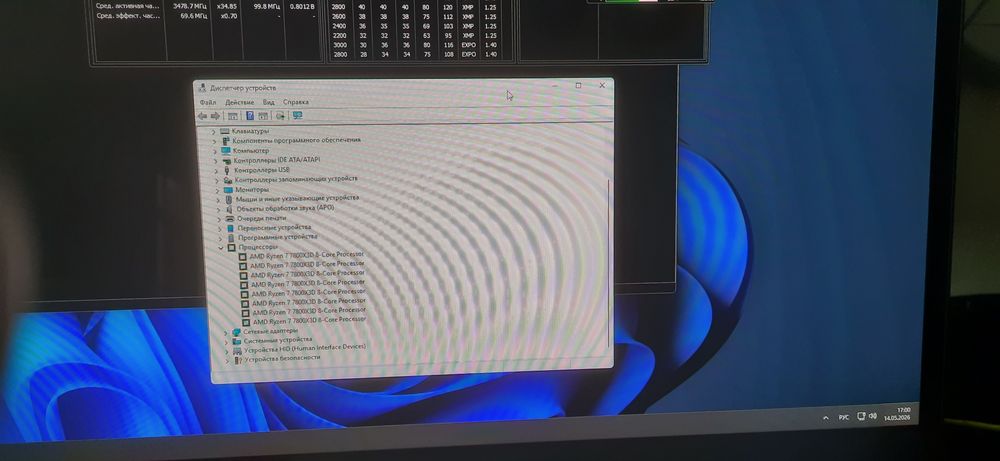Click the x34.85 multiplier in background window
Screen dimensions: 1000x461
coord(227,6)
